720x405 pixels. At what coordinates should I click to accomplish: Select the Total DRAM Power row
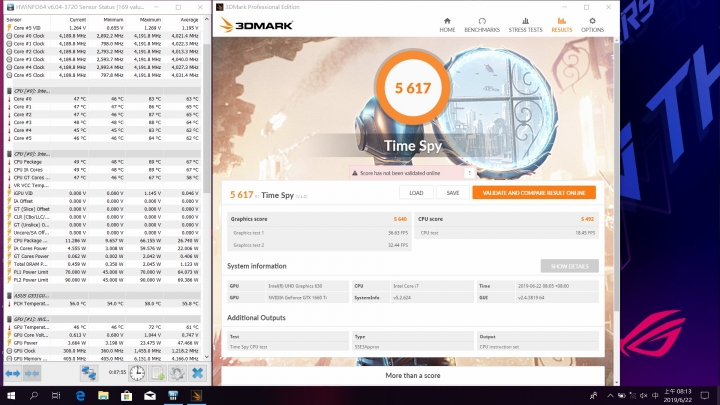pos(103,264)
